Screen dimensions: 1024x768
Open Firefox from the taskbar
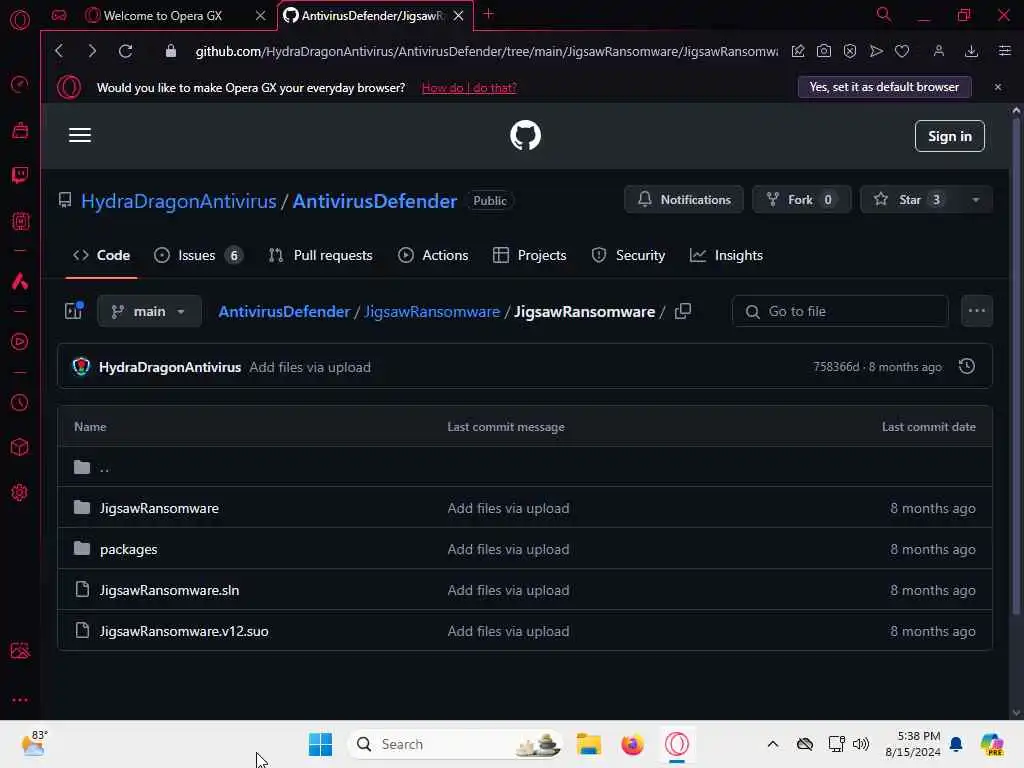point(632,744)
